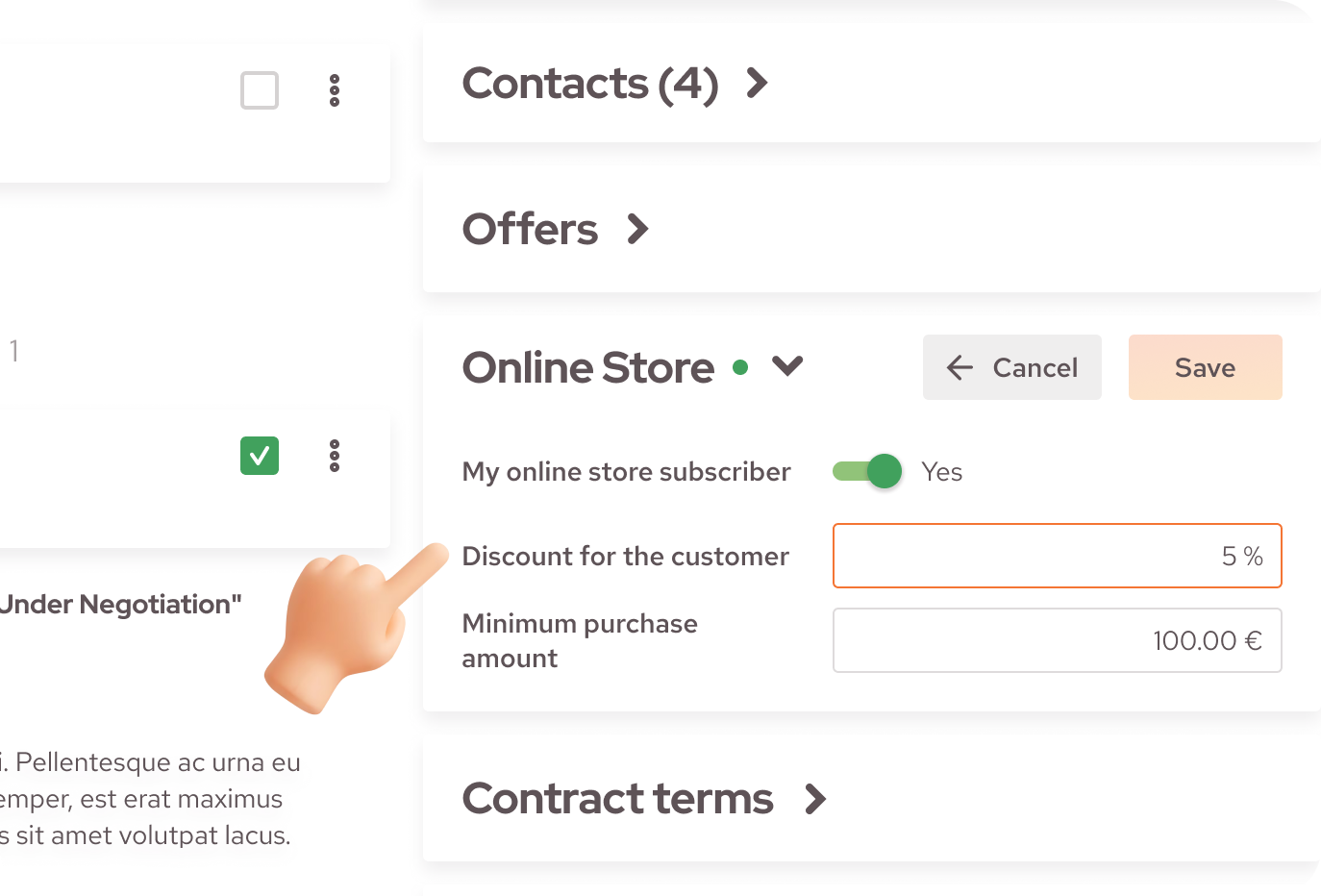Select the Discount for the customer field
The image size is (1321, 896).
point(1058,556)
